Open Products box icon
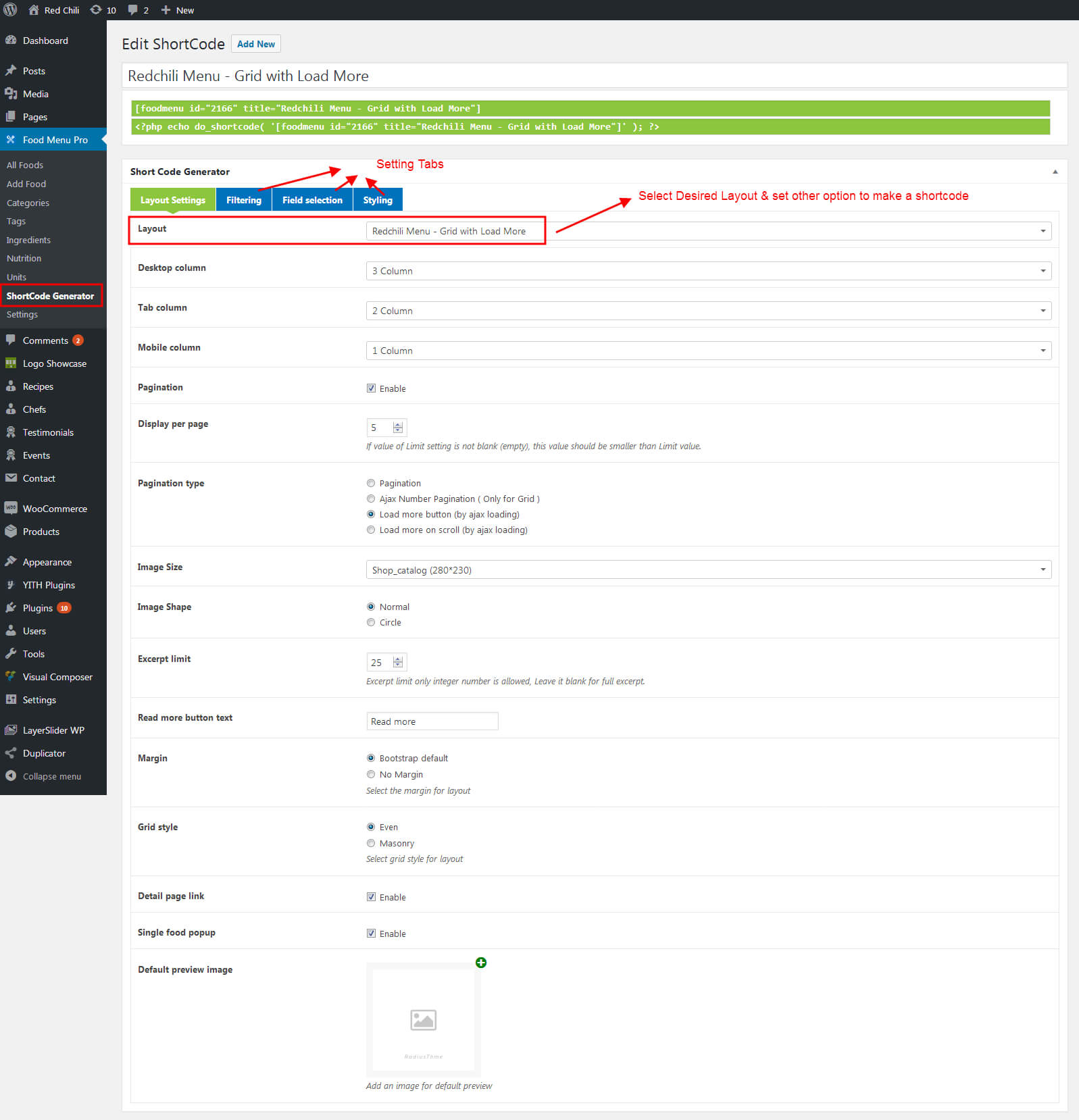Screen dimensions: 1079x1120 click(11, 532)
